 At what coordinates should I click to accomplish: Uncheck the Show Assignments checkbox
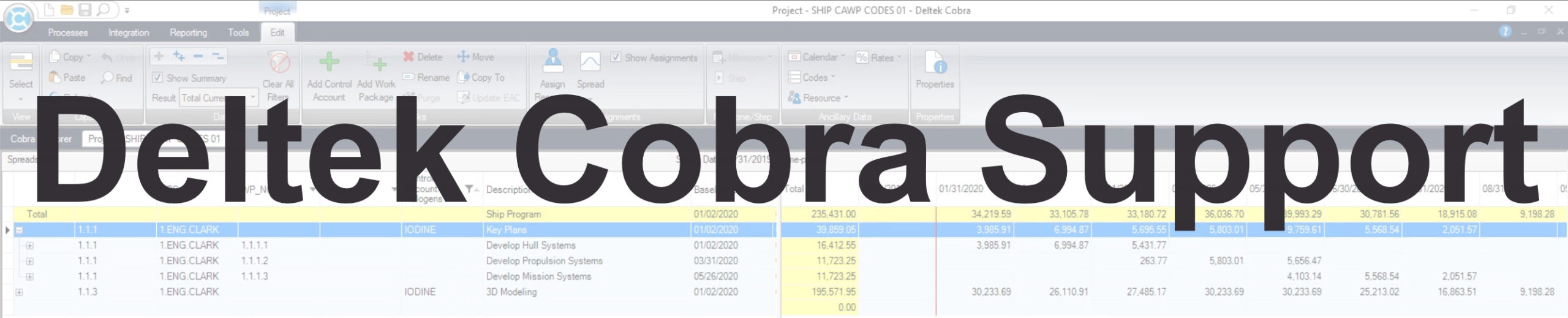[x=616, y=57]
